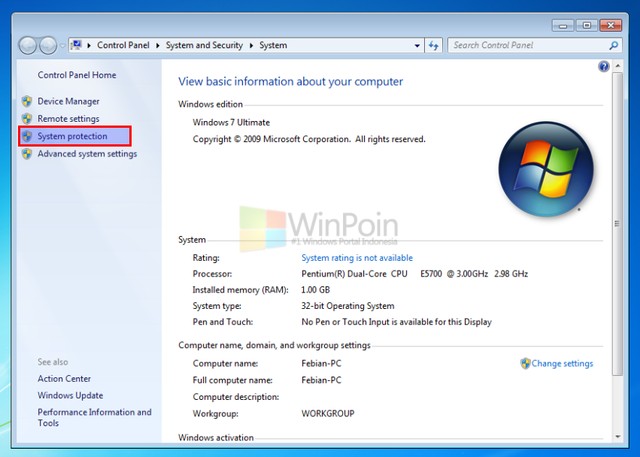Click View basic information about your computer heading
Image resolution: width=640 pixels, height=457 pixels.
[x=290, y=81]
